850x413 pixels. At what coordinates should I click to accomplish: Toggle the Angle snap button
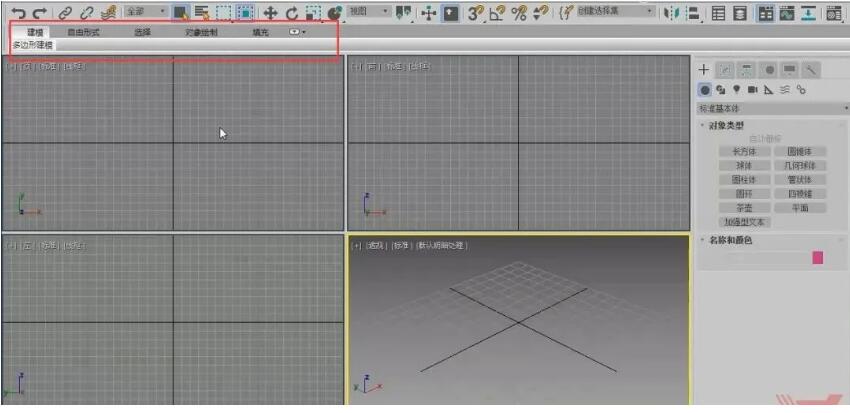[x=497, y=13]
